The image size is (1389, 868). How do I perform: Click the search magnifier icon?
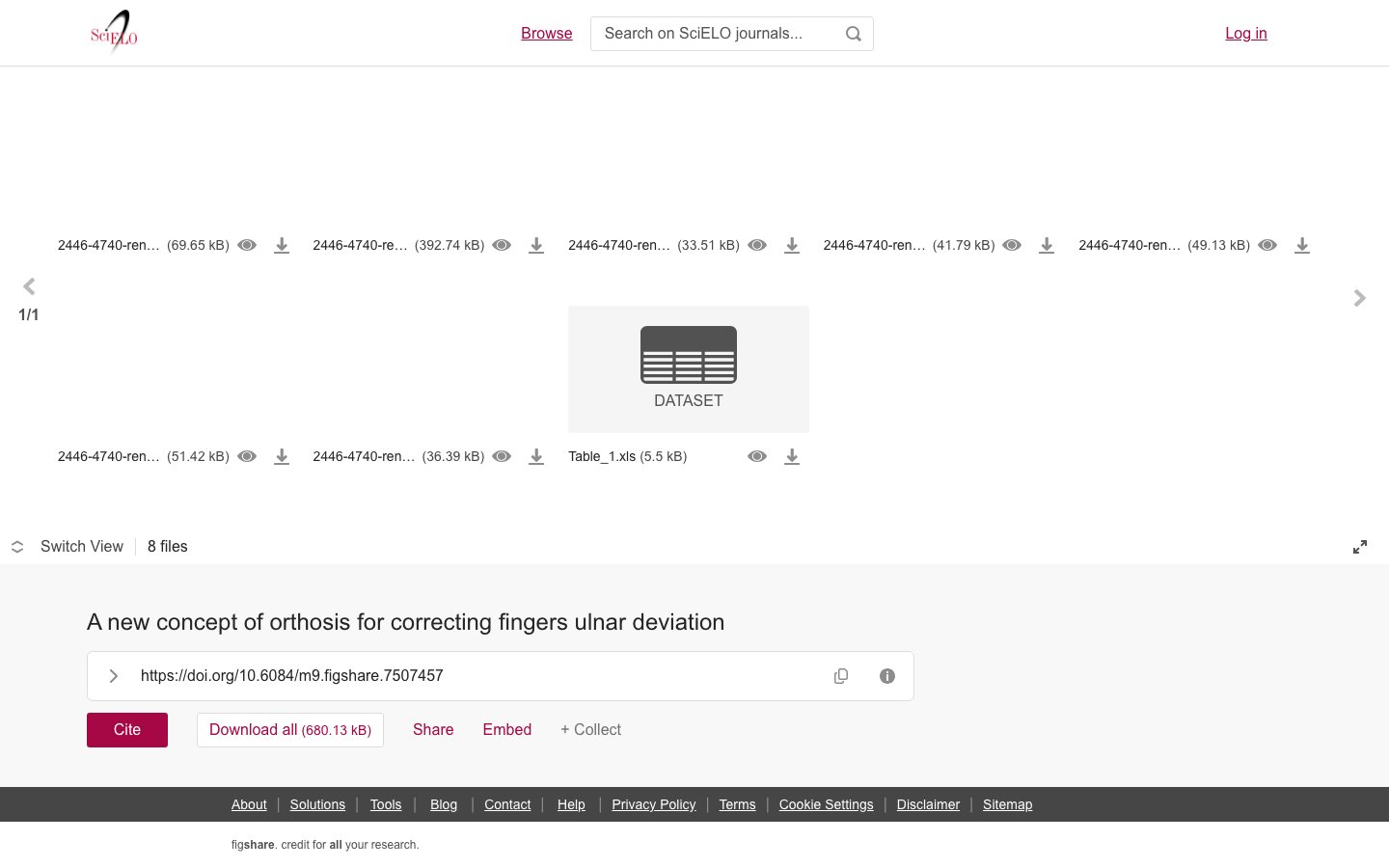[854, 34]
